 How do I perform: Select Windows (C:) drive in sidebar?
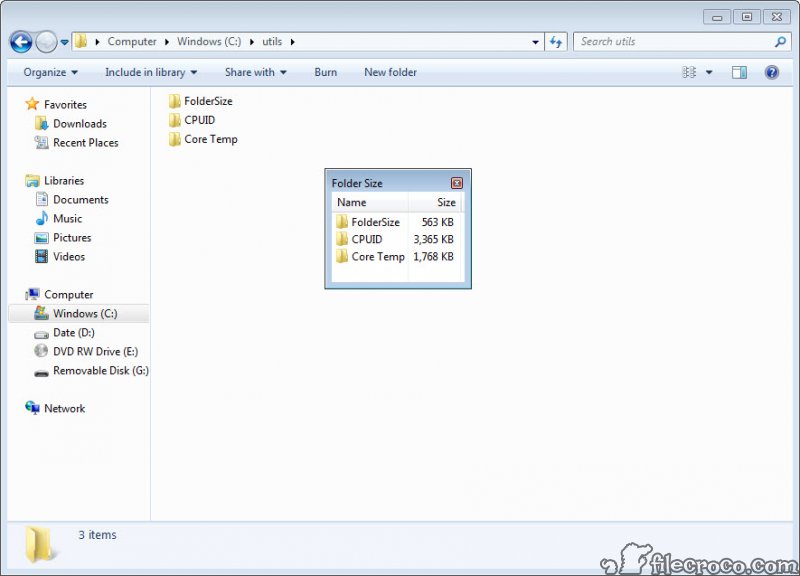pyautogui.click(x=79, y=313)
